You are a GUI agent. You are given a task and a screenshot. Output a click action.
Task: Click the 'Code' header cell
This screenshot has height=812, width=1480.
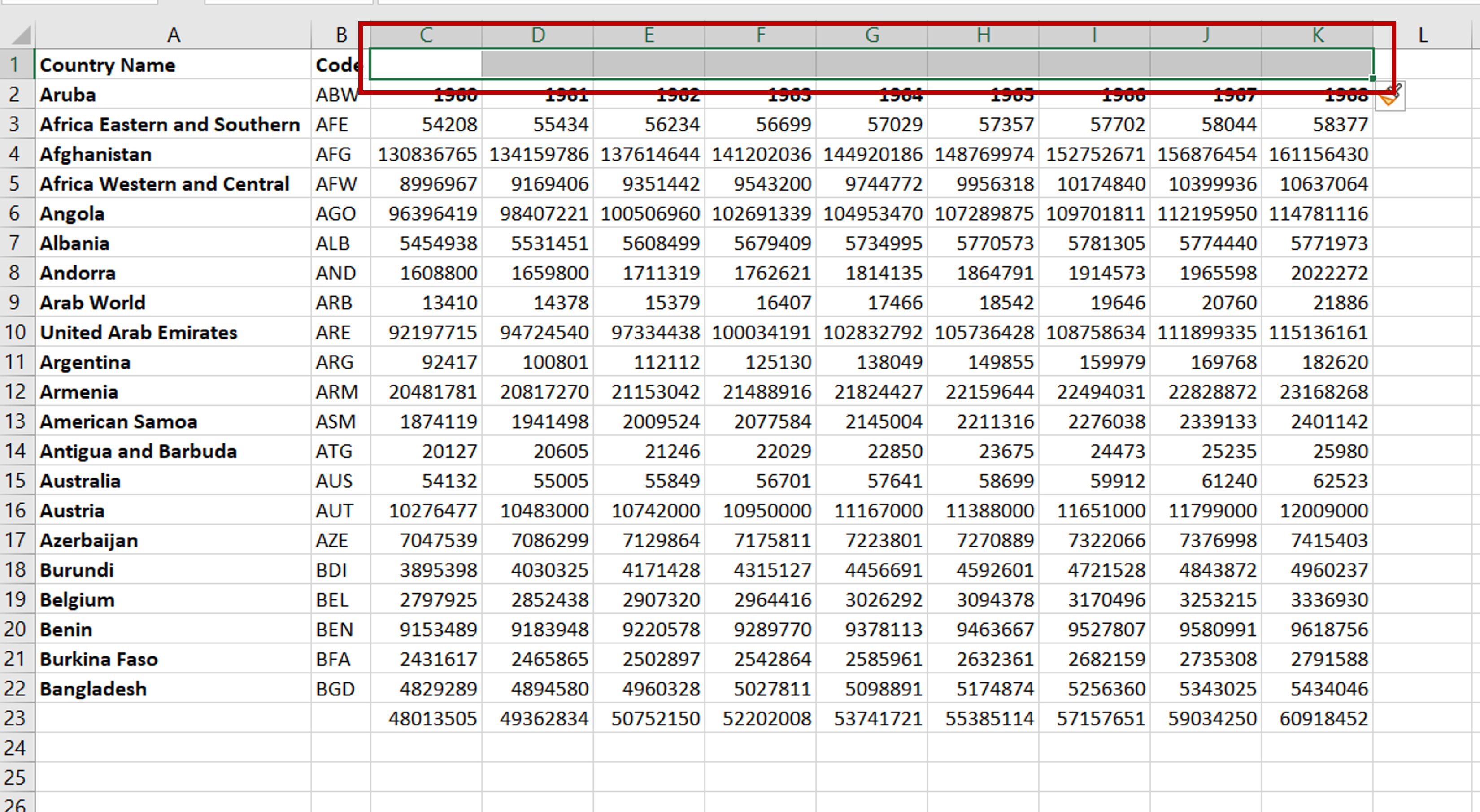pos(341,64)
